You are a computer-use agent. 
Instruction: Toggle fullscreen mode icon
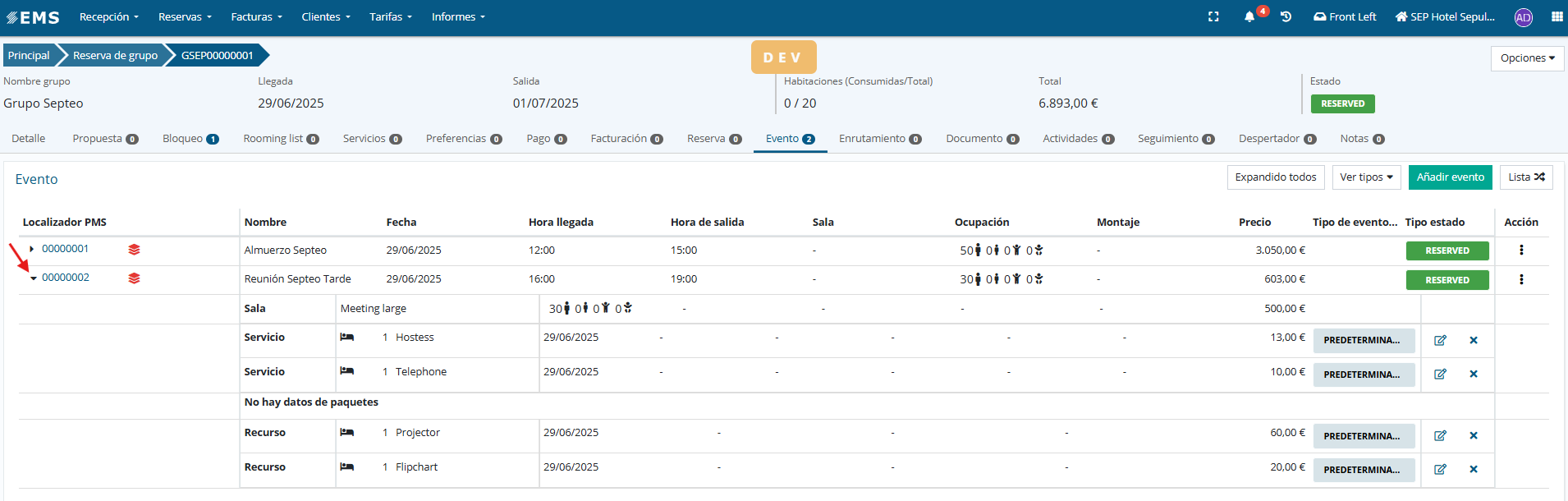(1213, 16)
